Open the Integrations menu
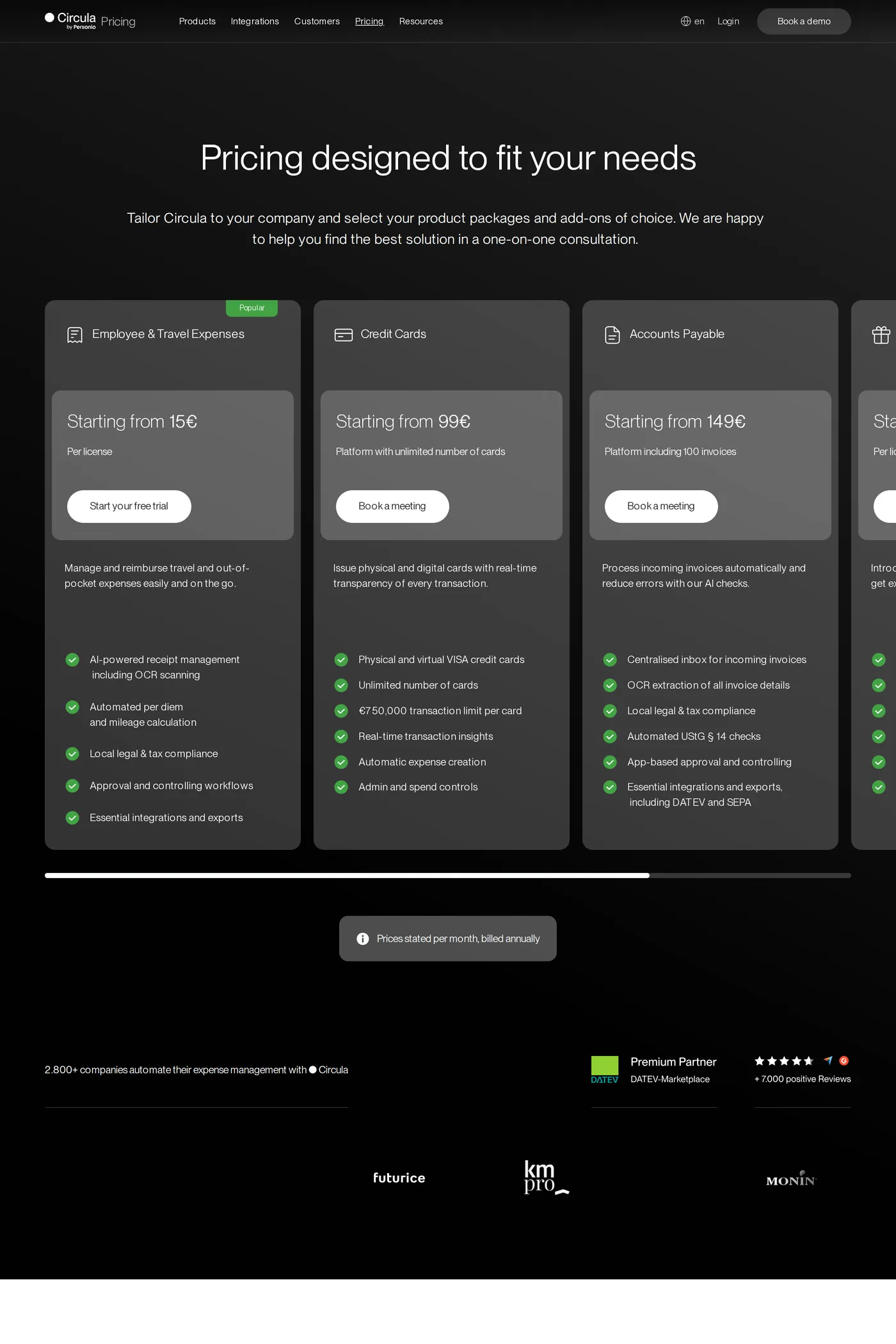 point(255,21)
